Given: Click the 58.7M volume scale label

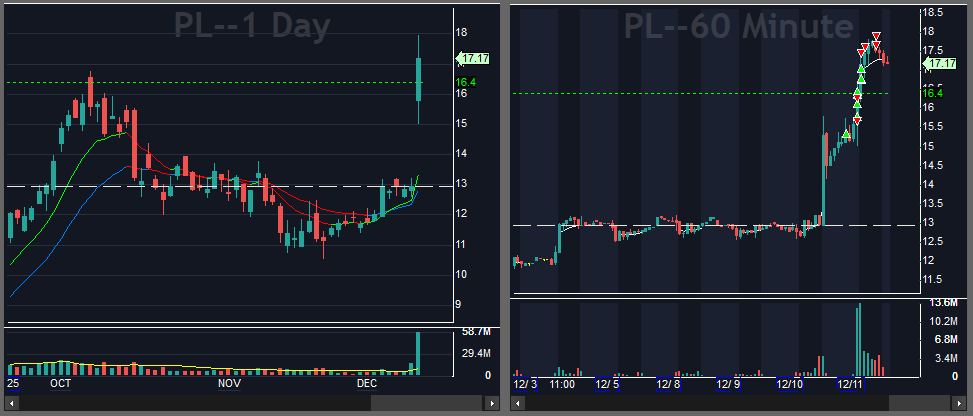Looking at the screenshot, I should [x=477, y=333].
